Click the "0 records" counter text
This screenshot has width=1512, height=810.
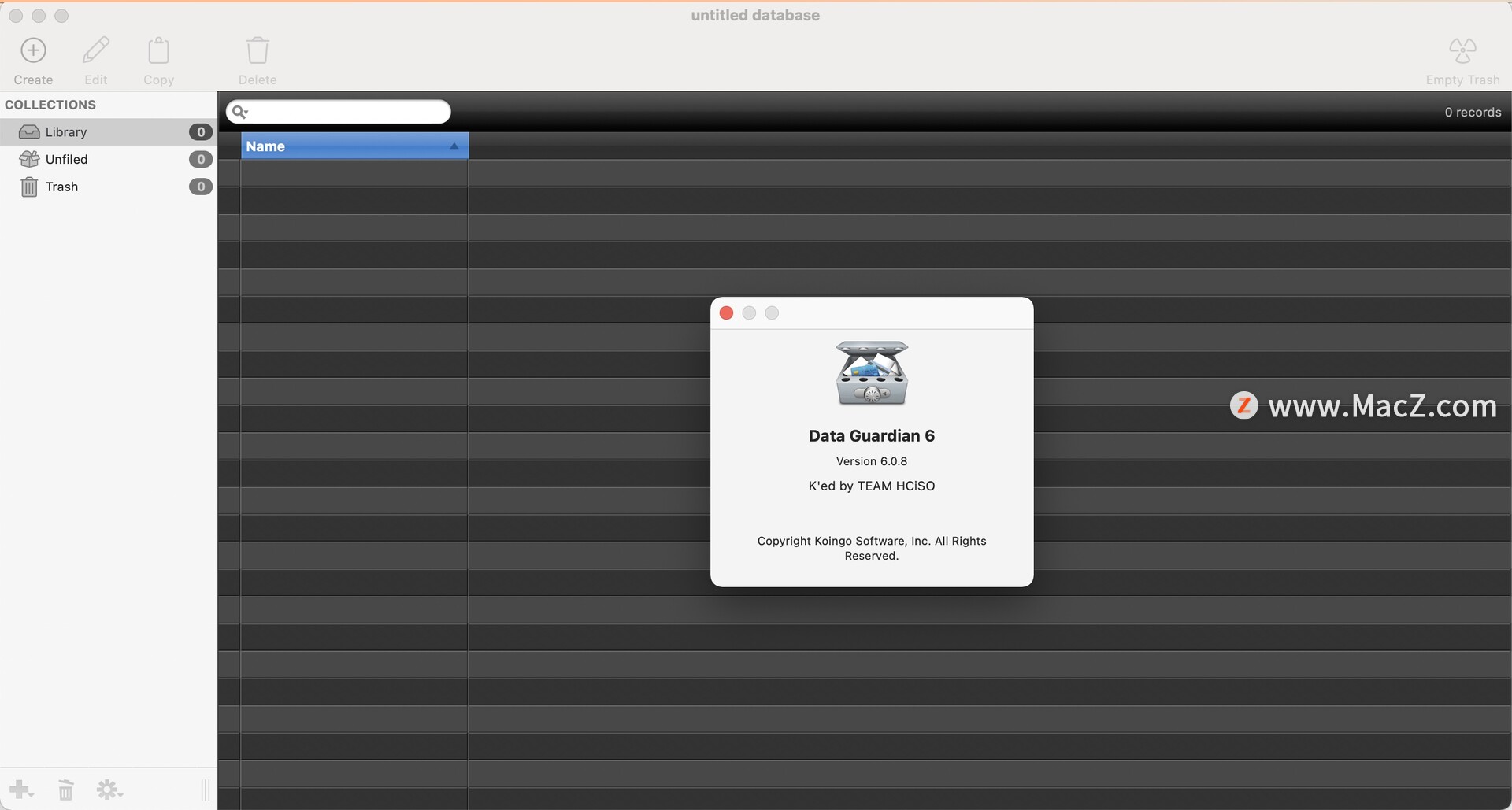tap(1473, 112)
